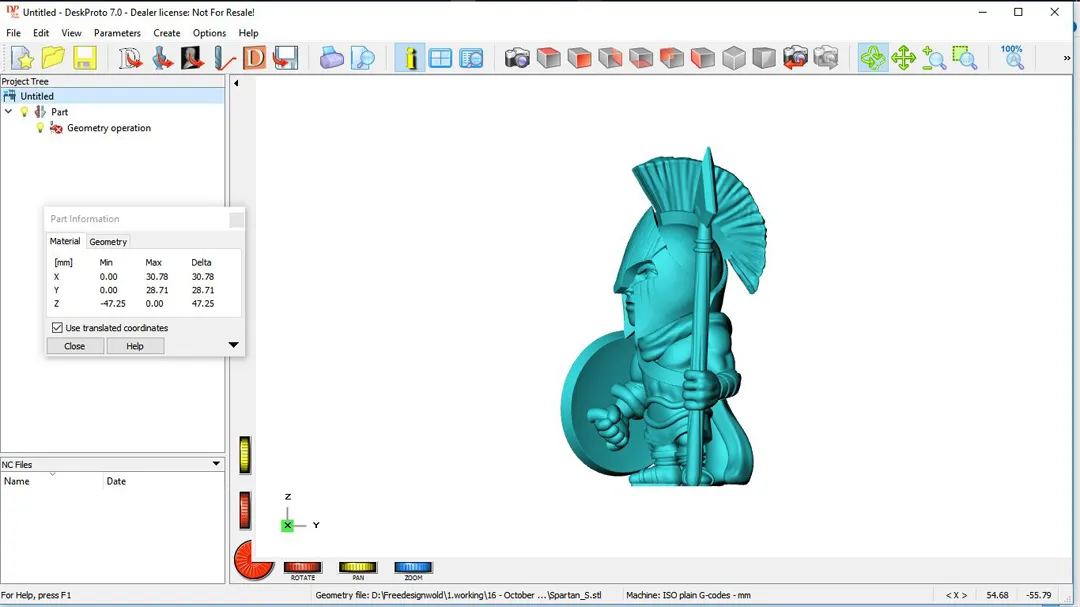Screen dimensions: 1080x607
Task: Select the light gray isometric cube view
Action: coord(734,59)
